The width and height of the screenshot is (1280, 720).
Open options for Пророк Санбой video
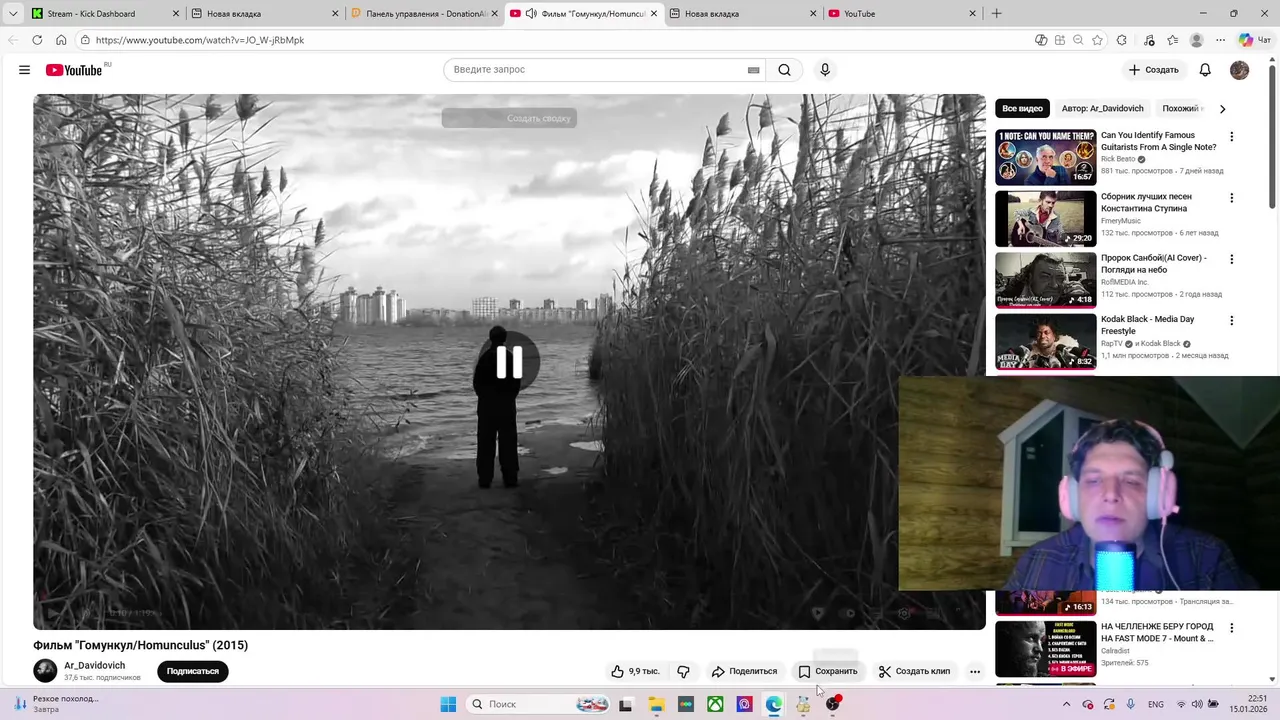[1231, 259]
